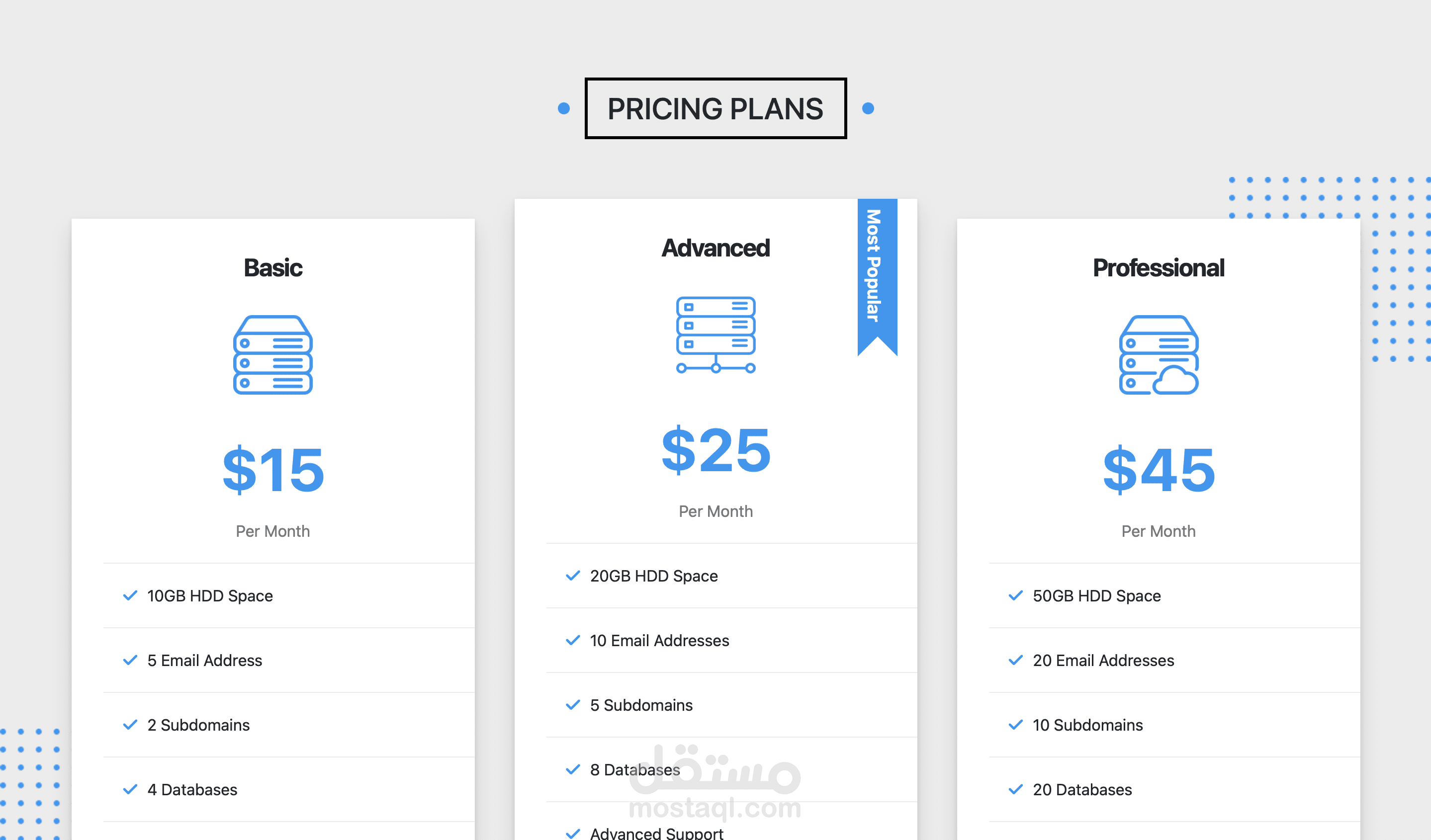Select the PRICING PLANS heading box
This screenshot has width=1431, height=840.
[715, 108]
